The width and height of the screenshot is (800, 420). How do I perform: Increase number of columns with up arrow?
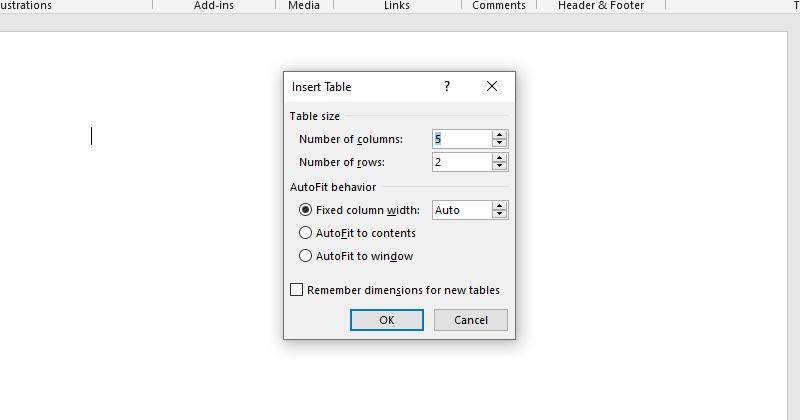pyautogui.click(x=499, y=135)
